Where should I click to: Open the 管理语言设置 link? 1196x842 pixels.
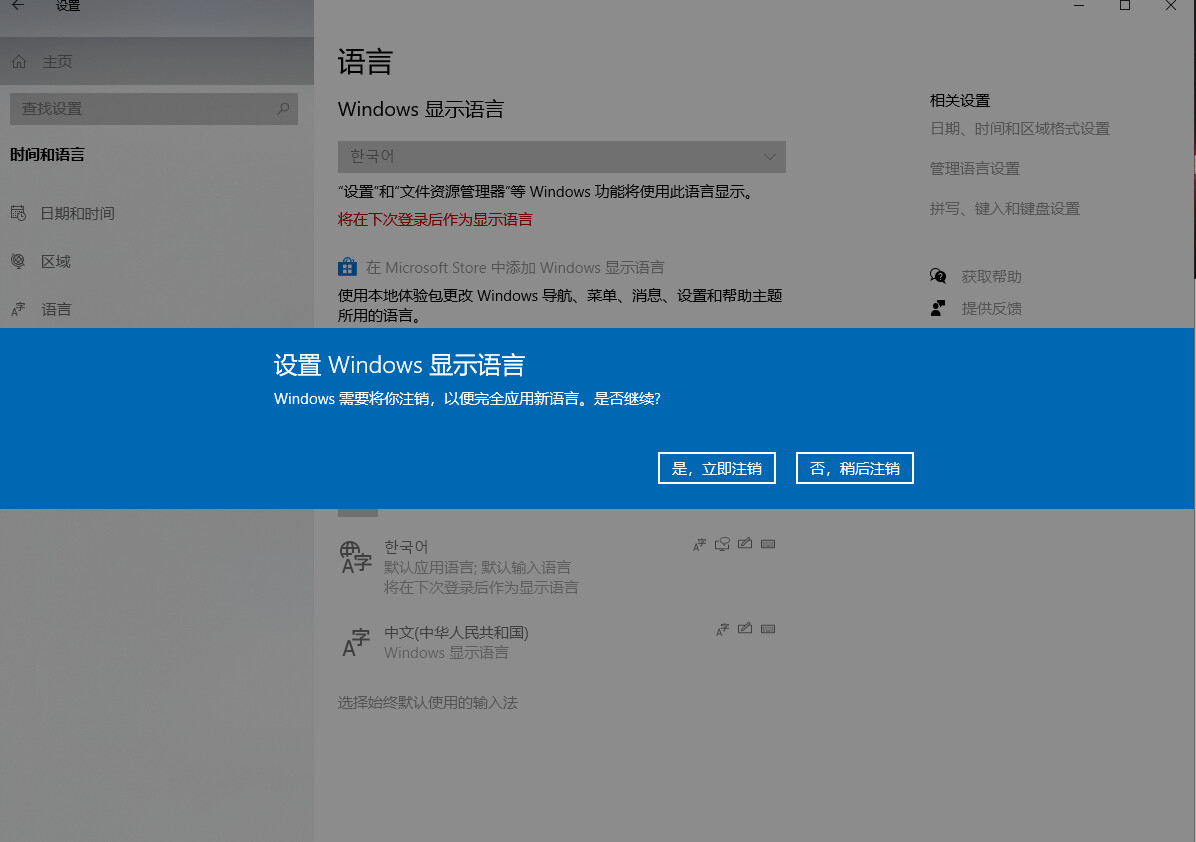(x=974, y=169)
